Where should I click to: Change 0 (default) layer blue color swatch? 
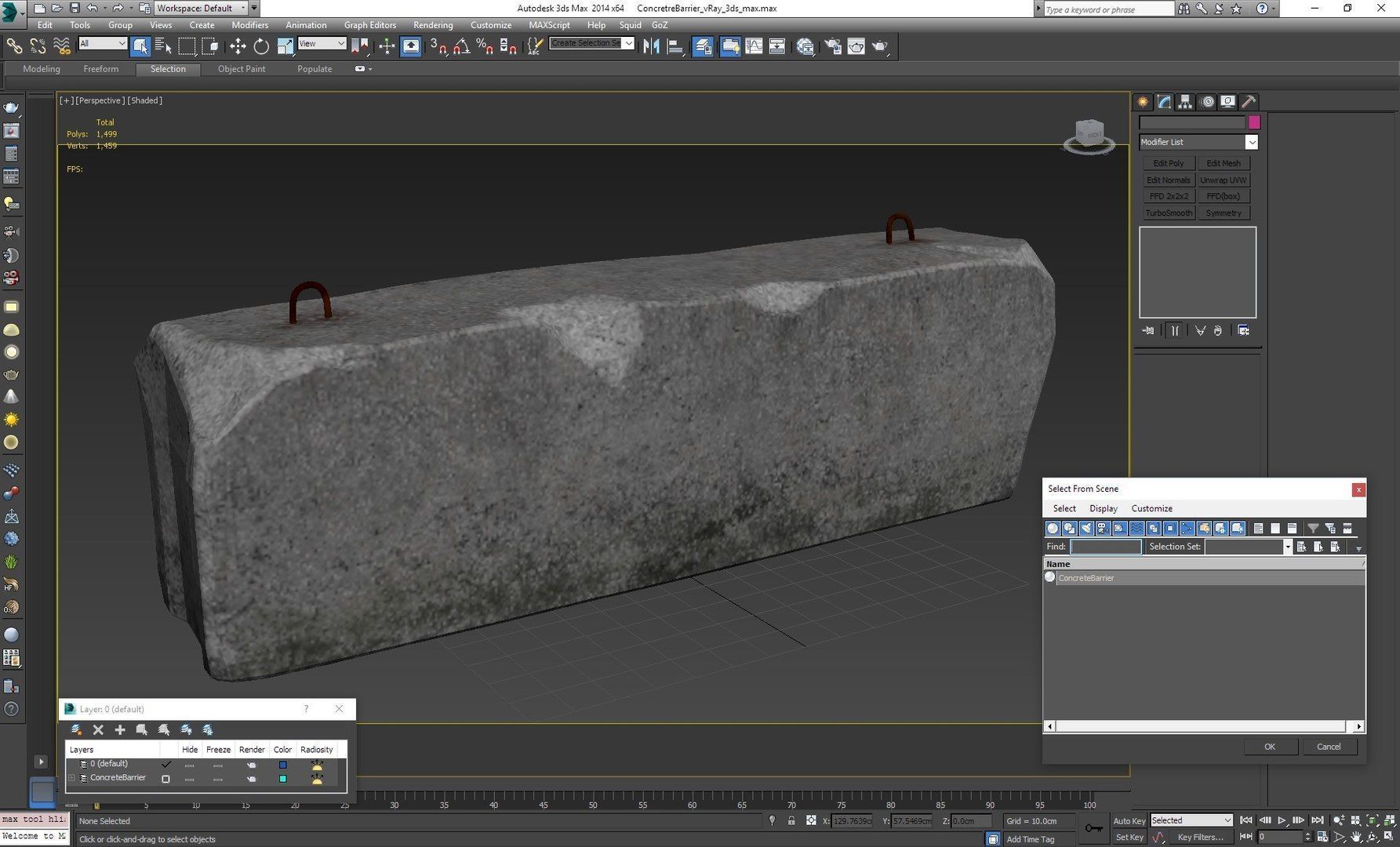[x=283, y=765]
